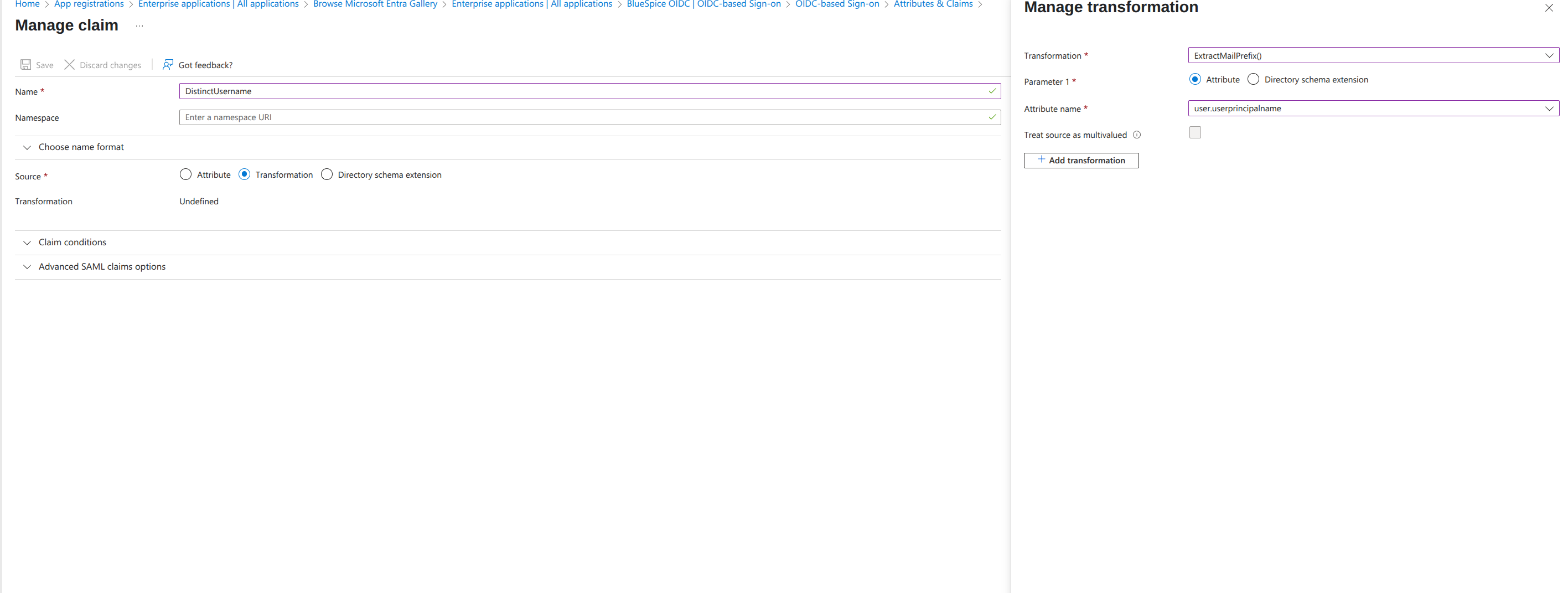Enable Treat source as multivalued checkbox

click(x=1195, y=133)
